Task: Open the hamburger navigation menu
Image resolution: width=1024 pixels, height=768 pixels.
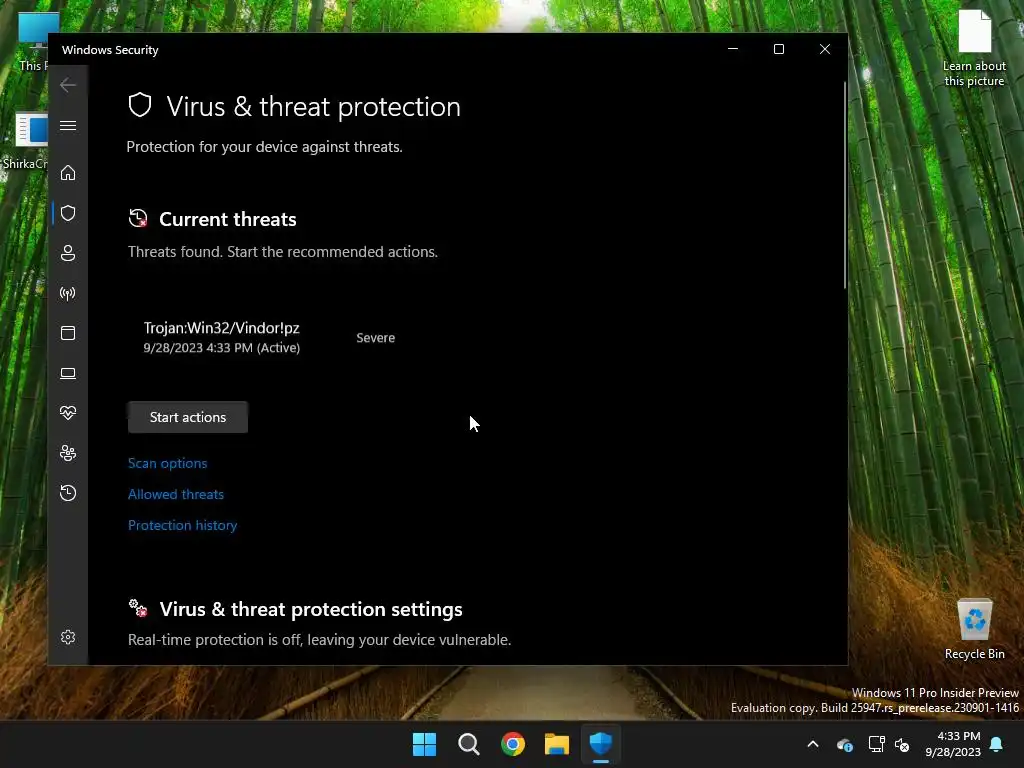Action: 68,125
